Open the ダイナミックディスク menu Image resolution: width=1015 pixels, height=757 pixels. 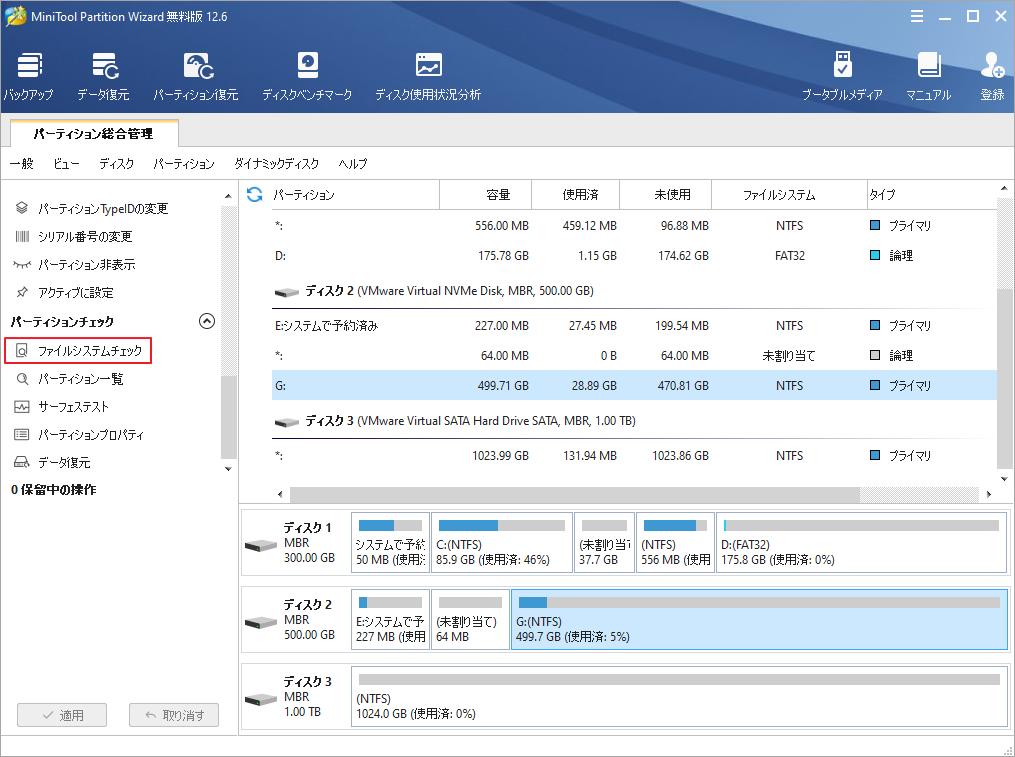coord(276,164)
